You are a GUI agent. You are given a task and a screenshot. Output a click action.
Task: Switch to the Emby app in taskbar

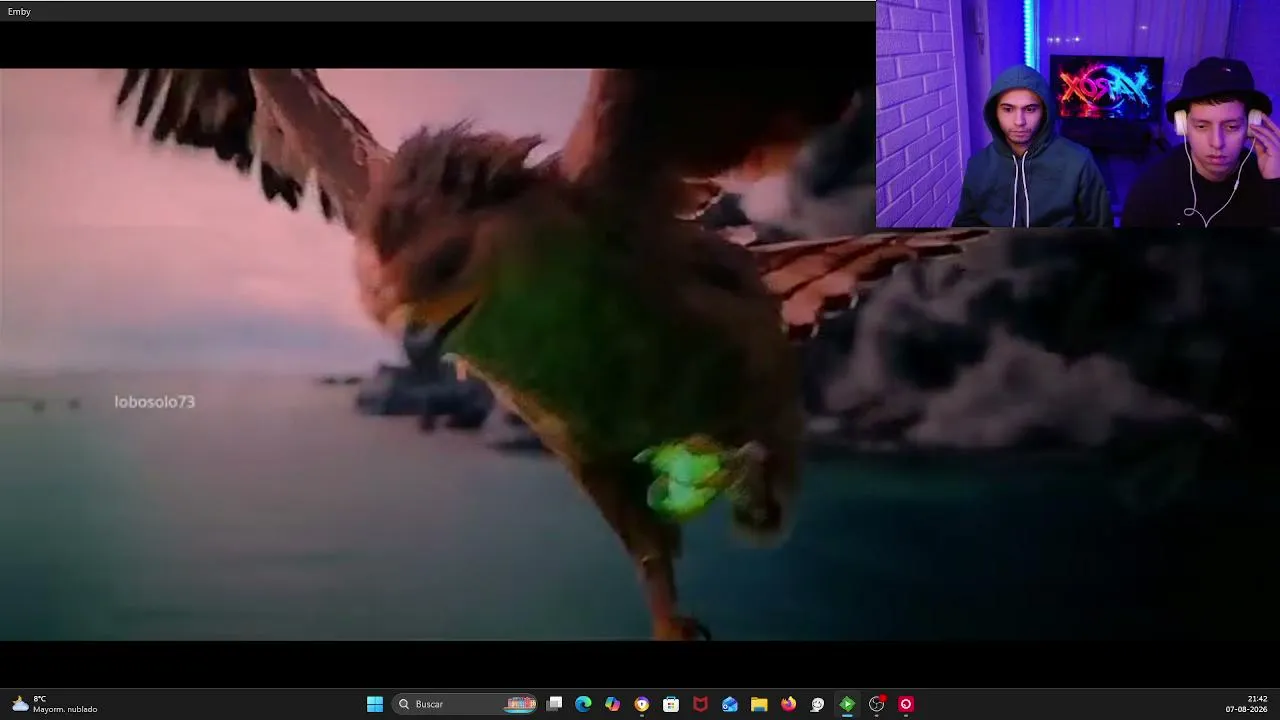tap(847, 704)
